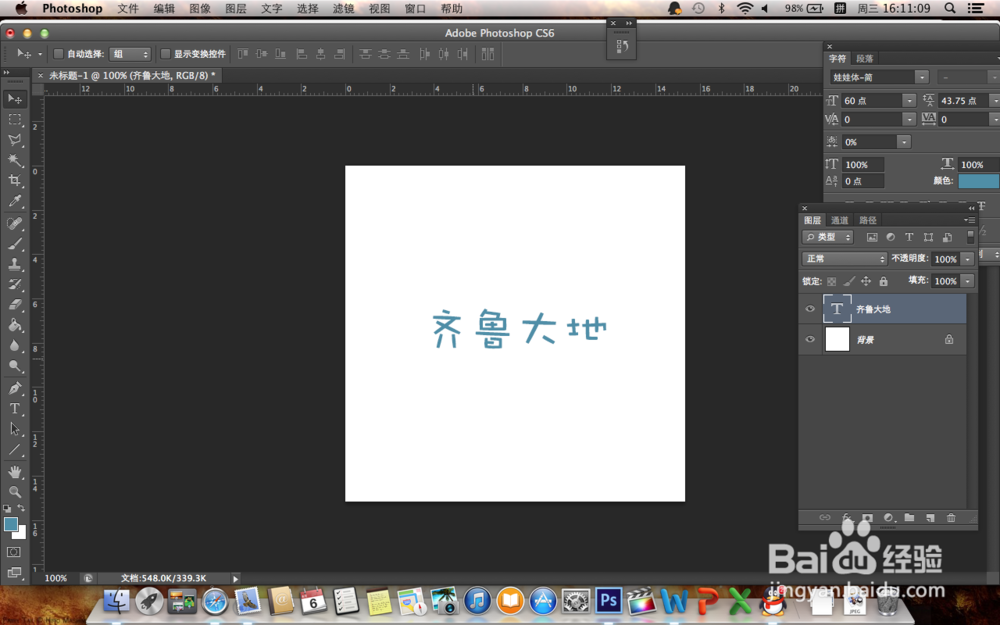Switch to the 通道 channels tab

coord(840,219)
